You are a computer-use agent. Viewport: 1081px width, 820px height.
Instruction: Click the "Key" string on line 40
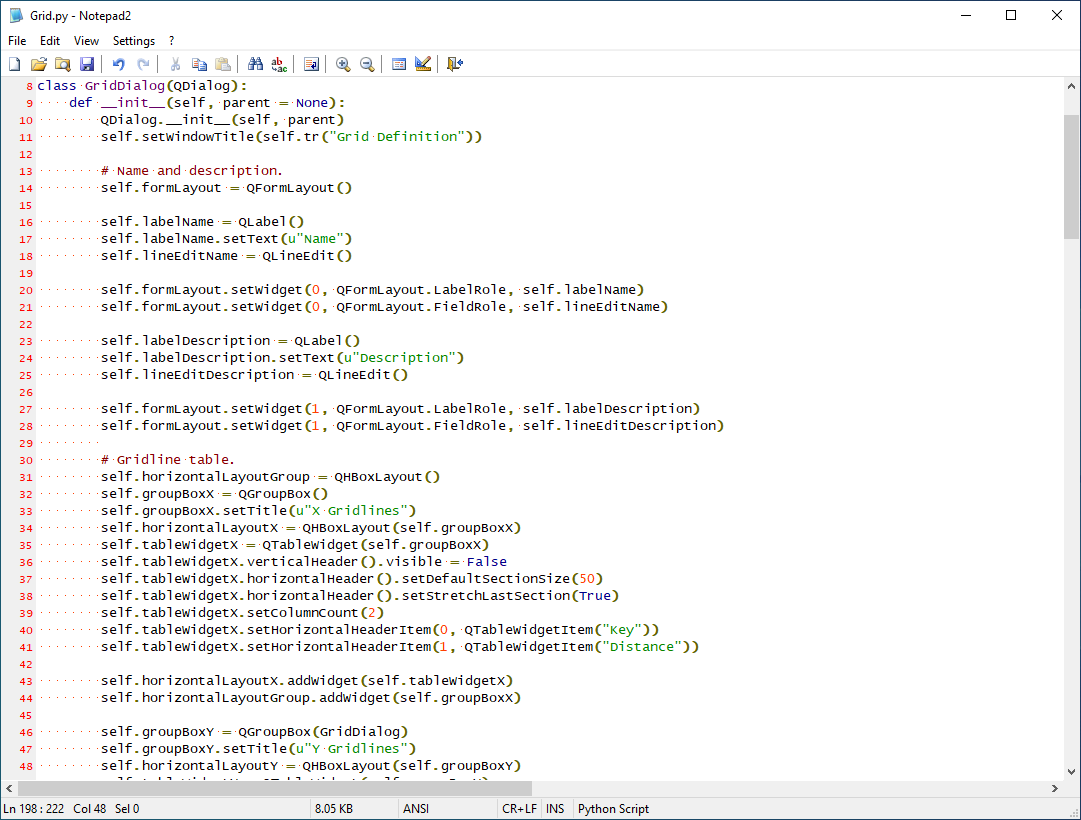[621, 630]
